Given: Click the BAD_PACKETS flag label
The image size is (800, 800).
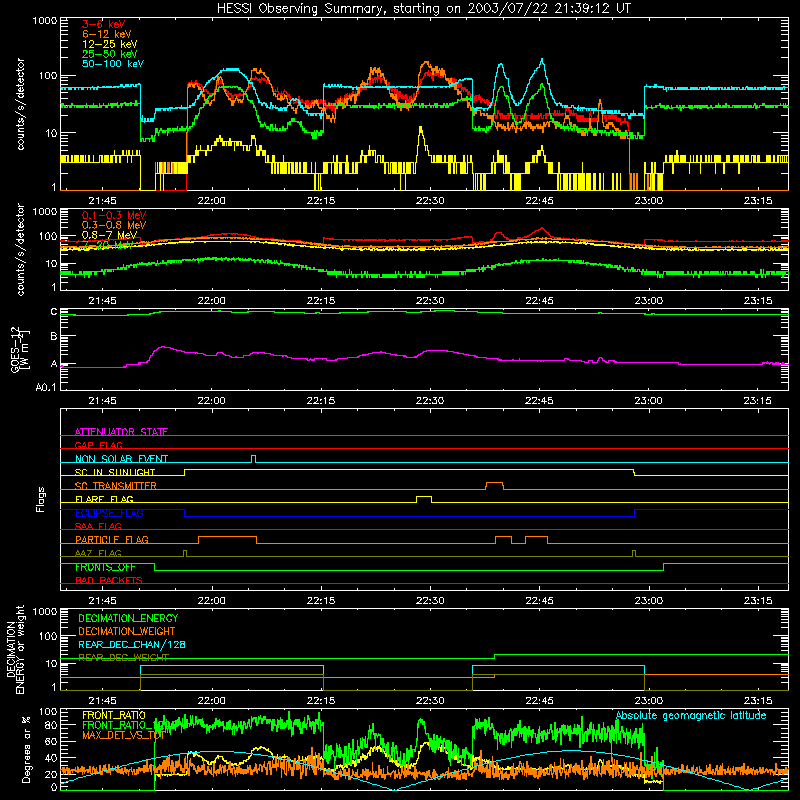Looking at the screenshot, I should pyautogui.click(x=109, y=580).
